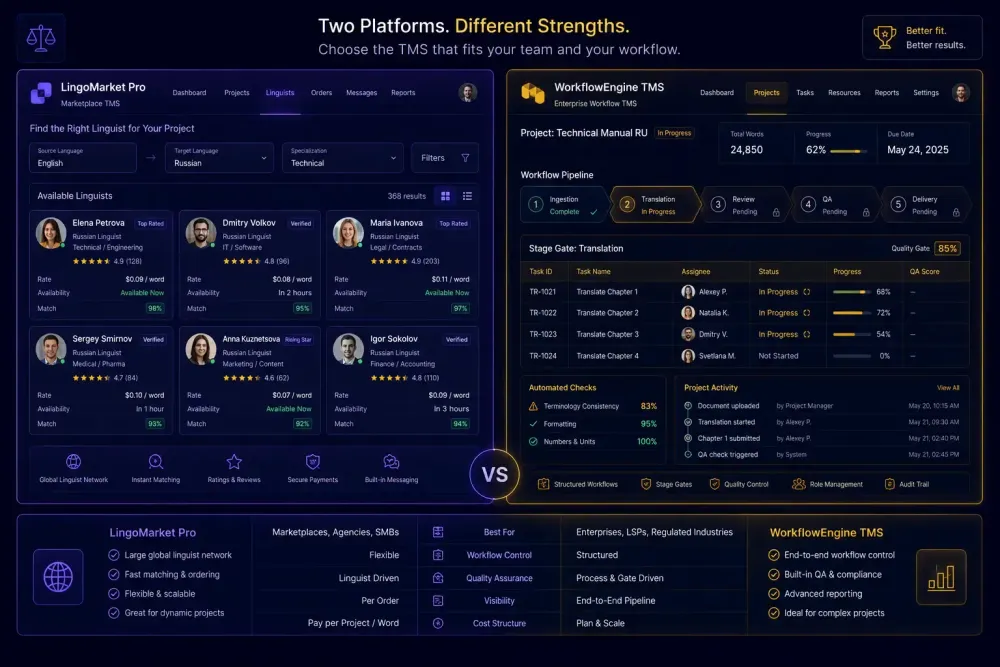Switch to grid view of linguists

click(x=445, y=196)
